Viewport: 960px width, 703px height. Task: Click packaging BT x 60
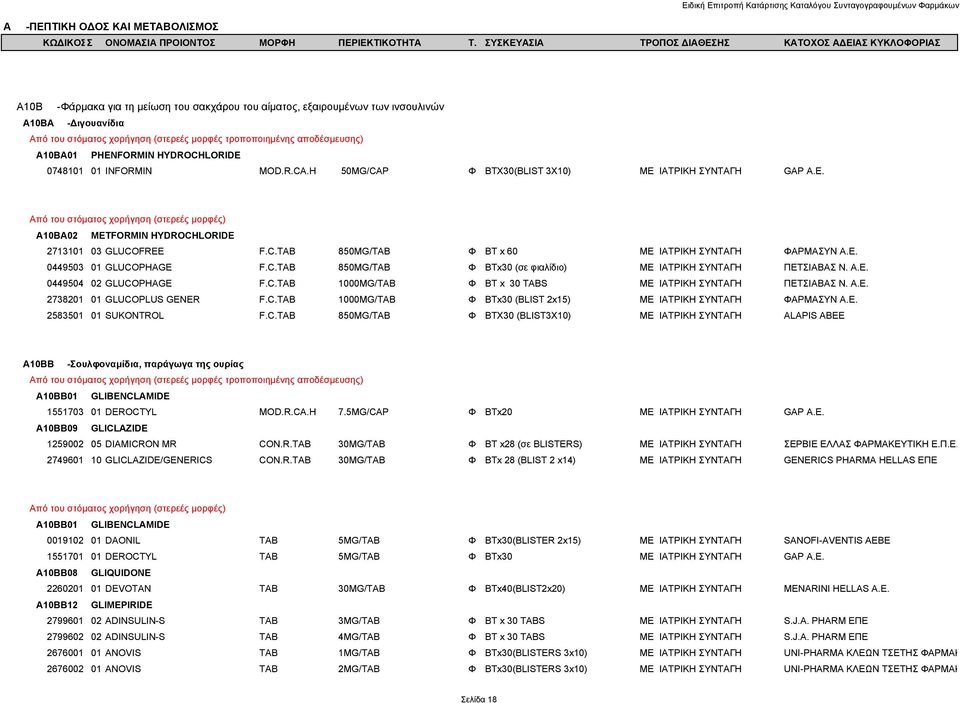click(x=501, y=252)
